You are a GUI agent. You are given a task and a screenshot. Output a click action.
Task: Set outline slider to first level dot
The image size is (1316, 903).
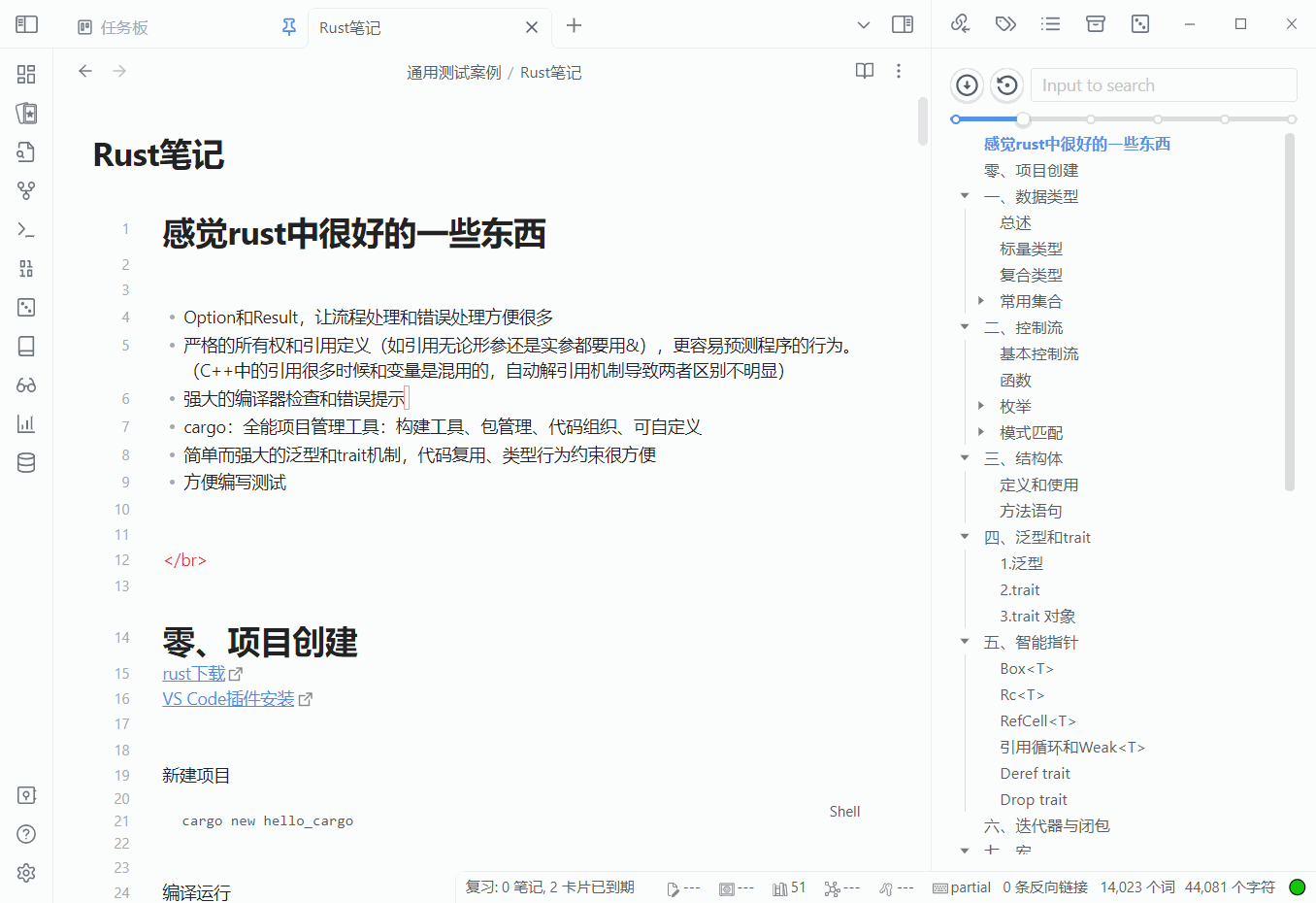click(956, 119)
